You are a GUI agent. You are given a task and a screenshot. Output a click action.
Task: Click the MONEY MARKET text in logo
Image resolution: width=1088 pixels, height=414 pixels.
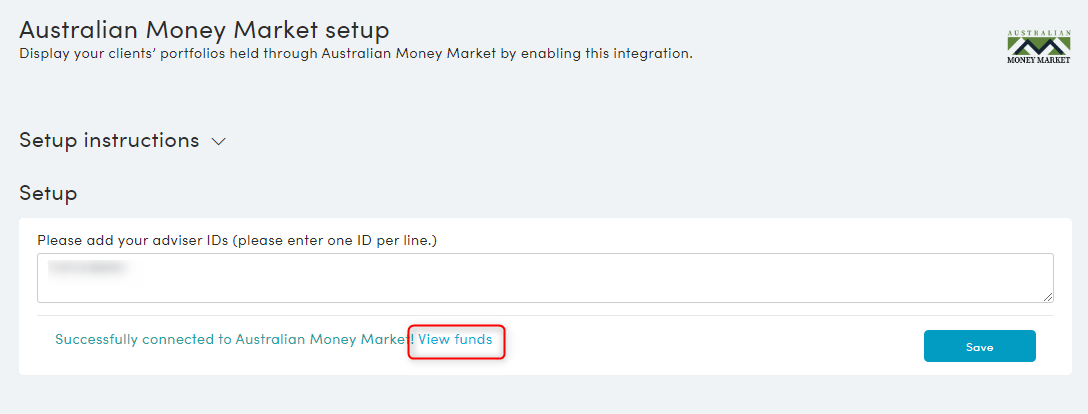point(1037,60)
